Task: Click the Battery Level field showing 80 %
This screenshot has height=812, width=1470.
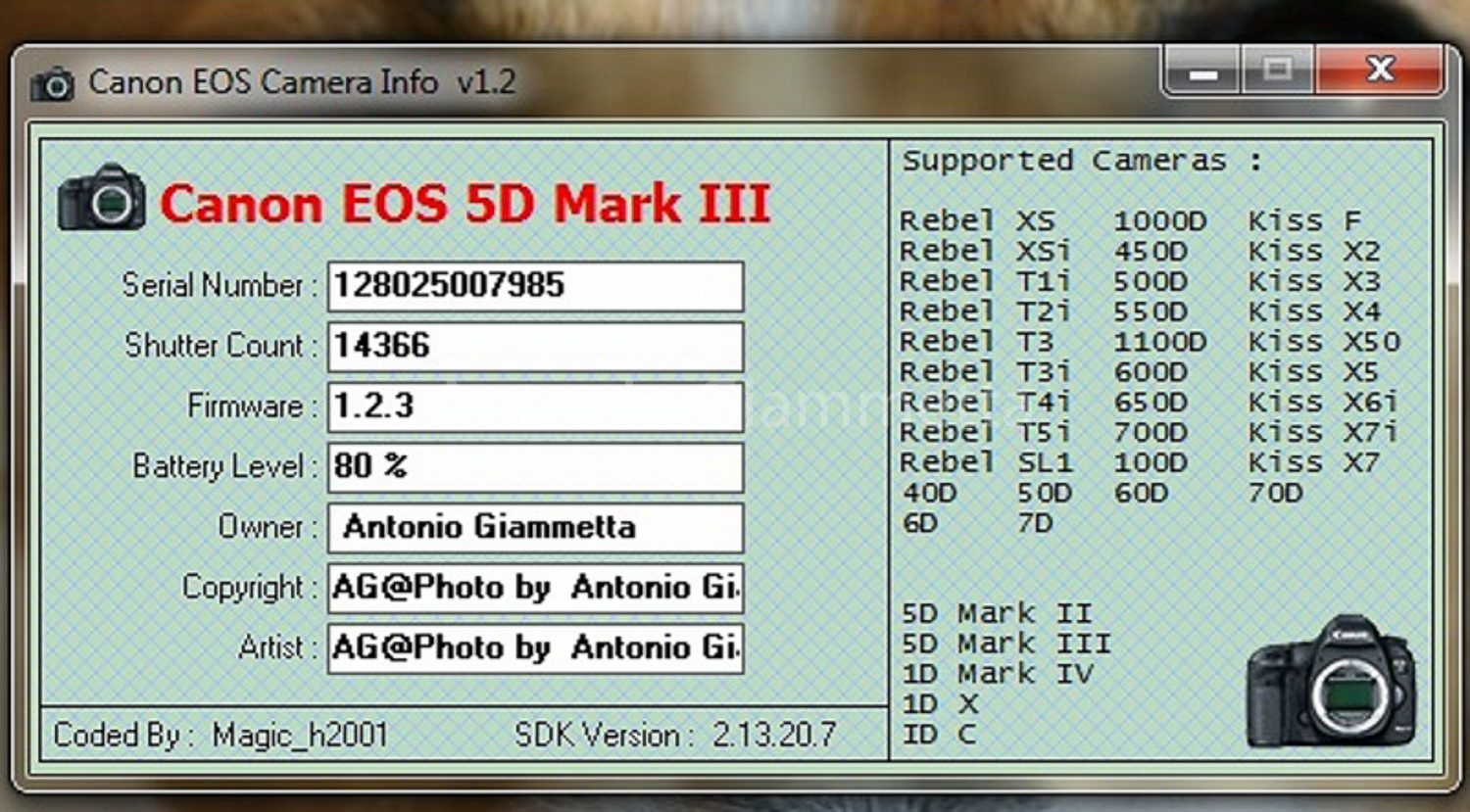Action: pos(534,466)
